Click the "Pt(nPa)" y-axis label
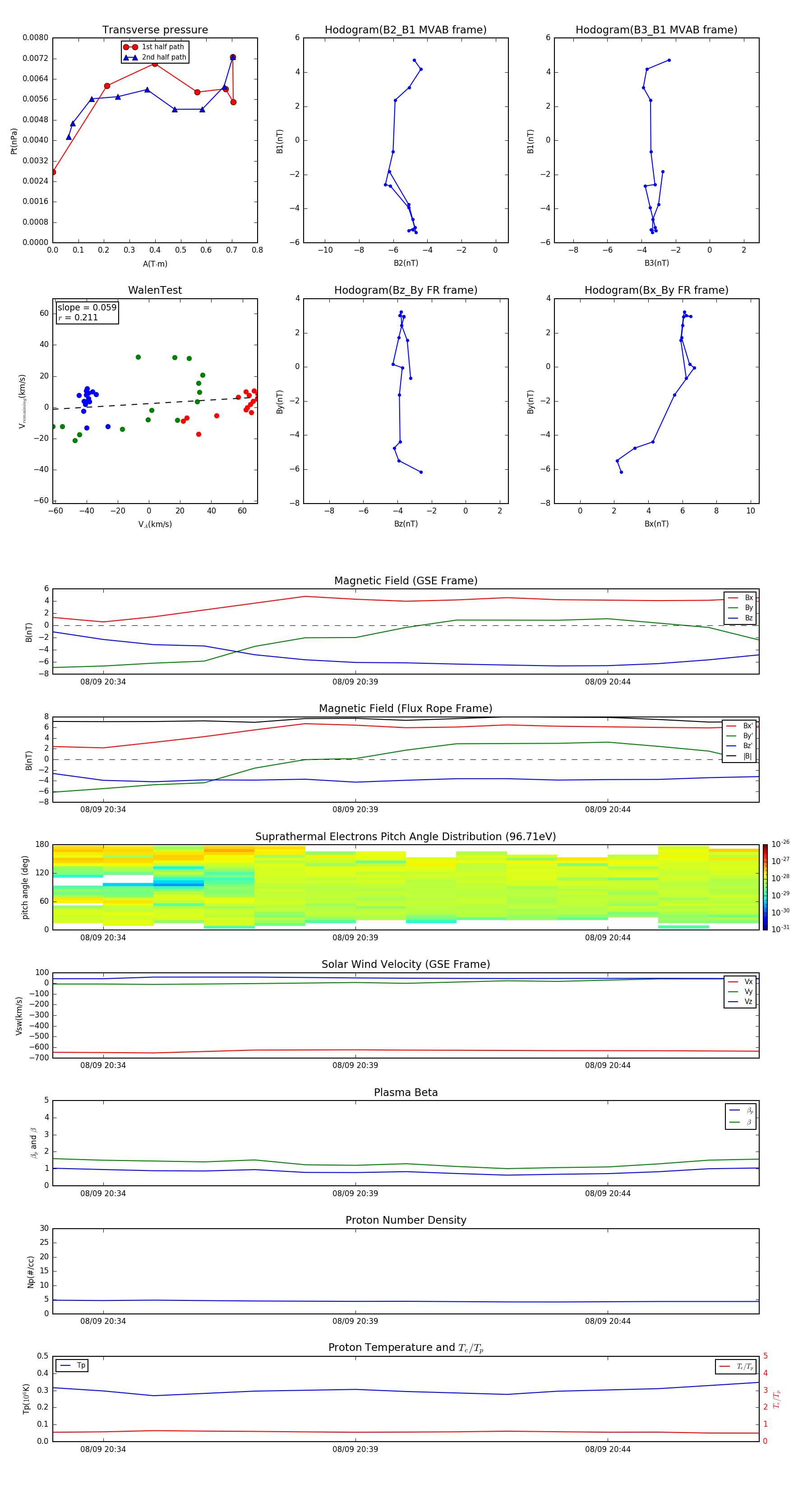Screen dimensions: 812x1489 (x=14, y=141)
